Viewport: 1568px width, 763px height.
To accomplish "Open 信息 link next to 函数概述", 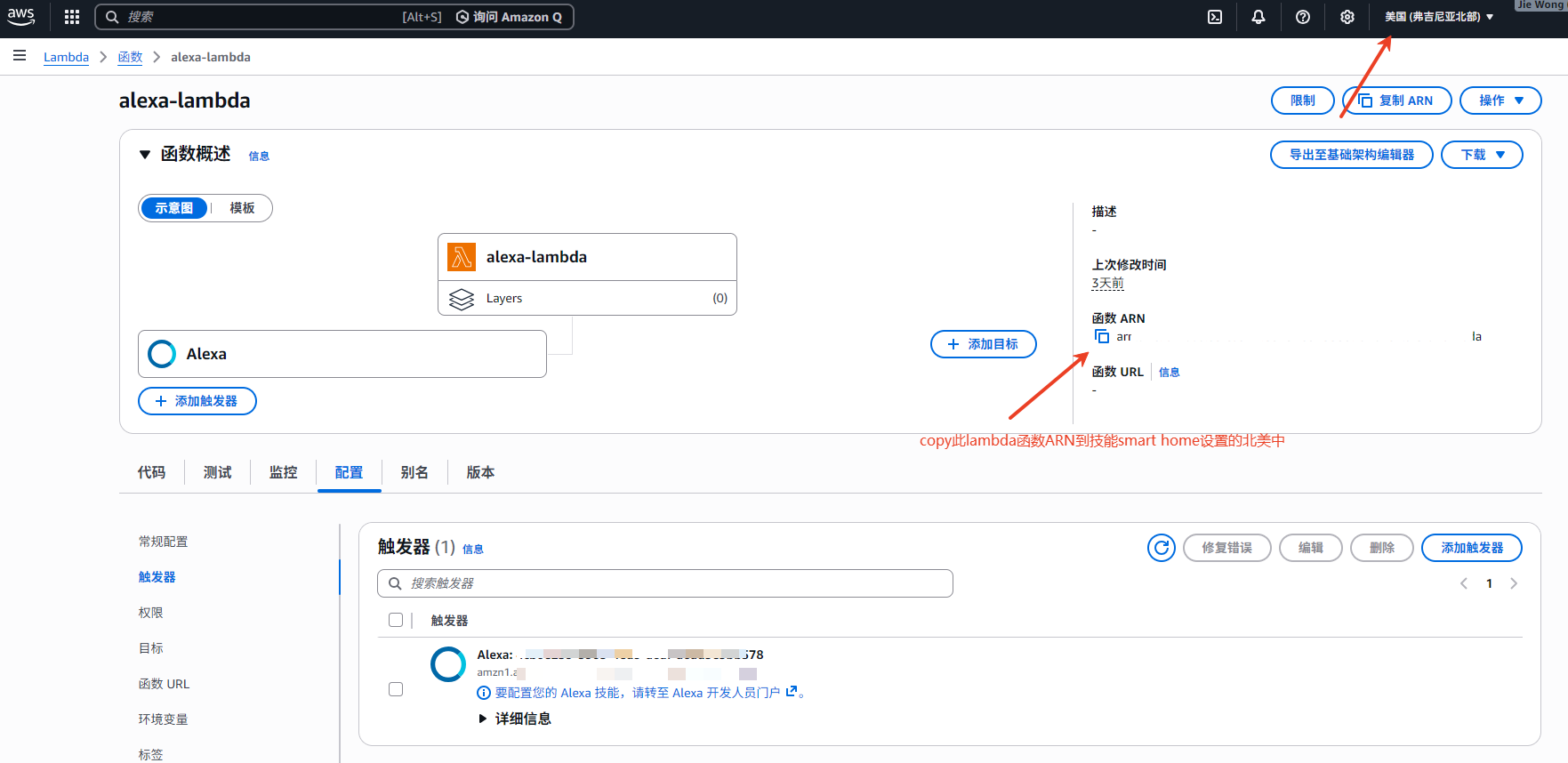I will [x=259, y=156].
